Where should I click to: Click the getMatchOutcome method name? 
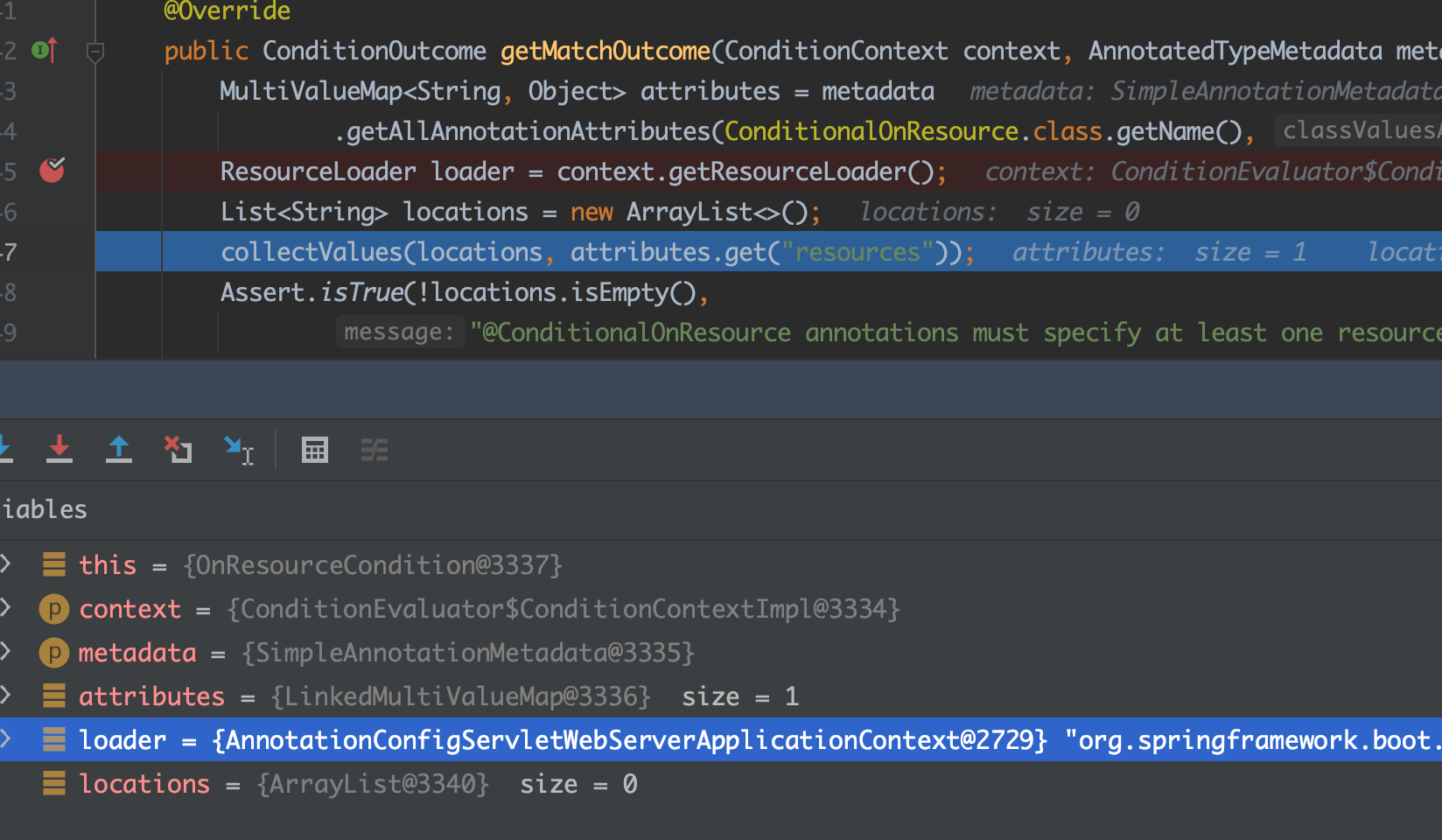click(605, 51)
